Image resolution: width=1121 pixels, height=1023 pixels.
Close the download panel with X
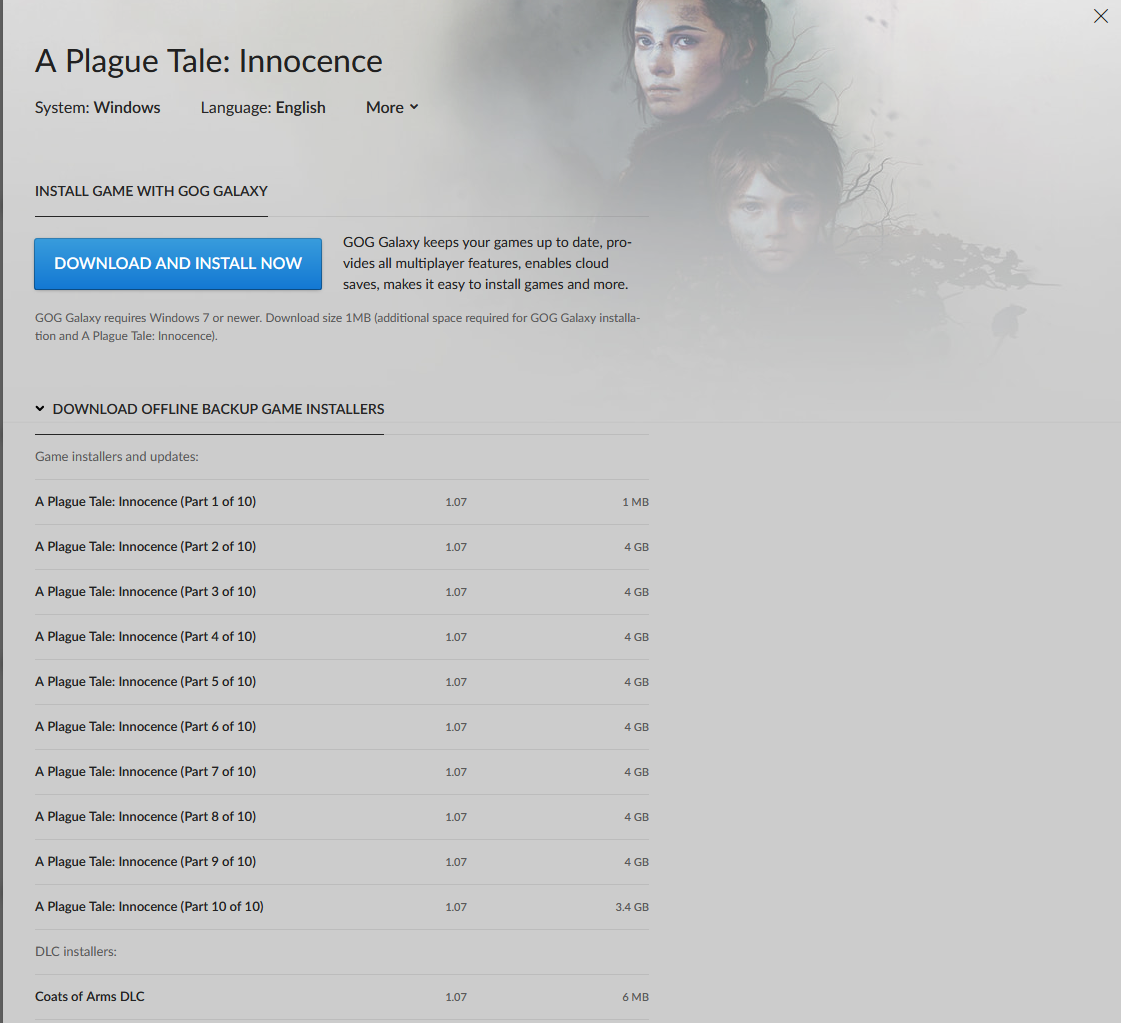(x=1100, y=16)
